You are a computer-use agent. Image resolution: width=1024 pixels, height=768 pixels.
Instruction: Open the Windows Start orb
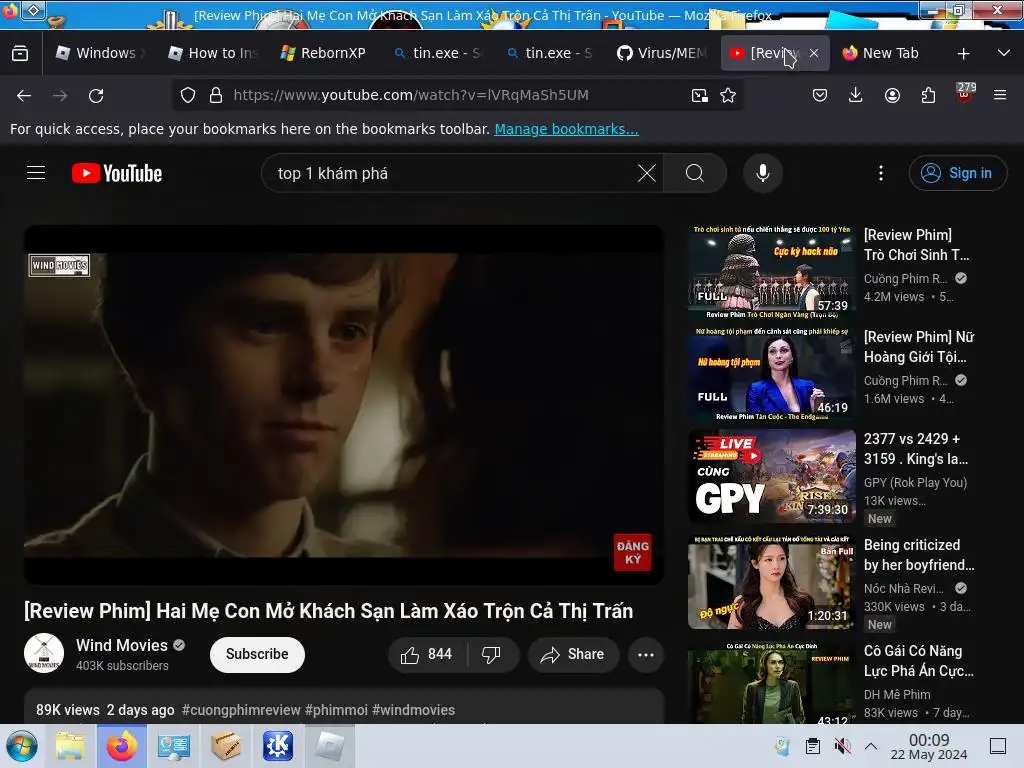click(22, 746)
